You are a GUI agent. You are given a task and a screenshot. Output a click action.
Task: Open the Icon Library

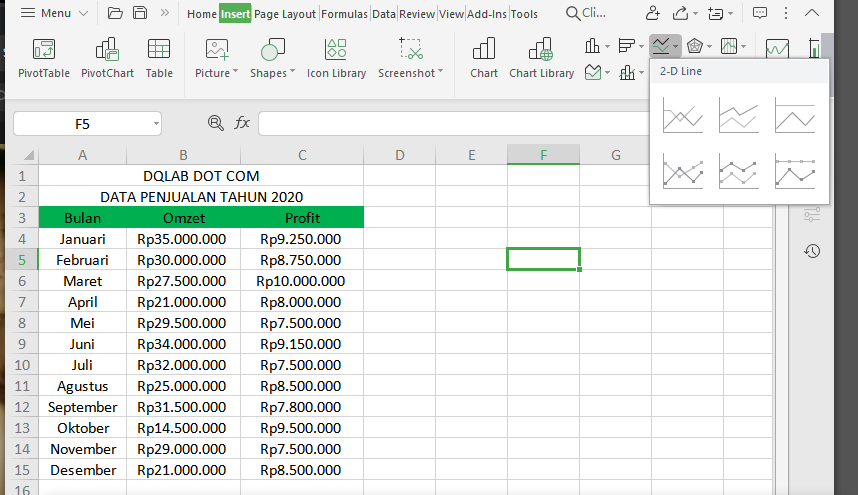[x=336, y=58]
